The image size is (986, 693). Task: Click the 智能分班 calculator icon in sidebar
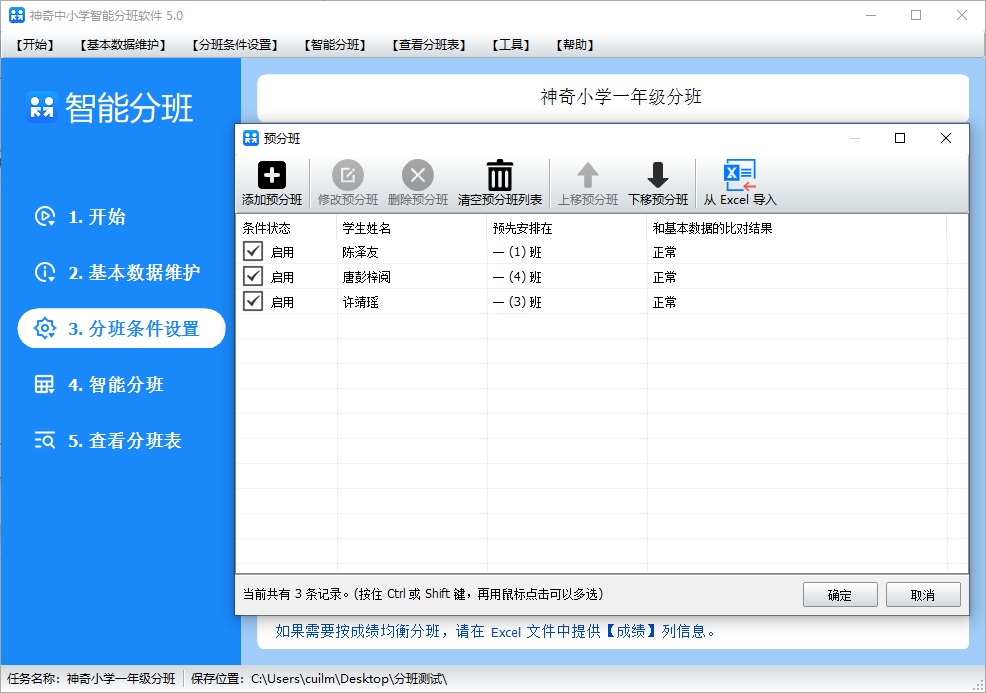45,384
